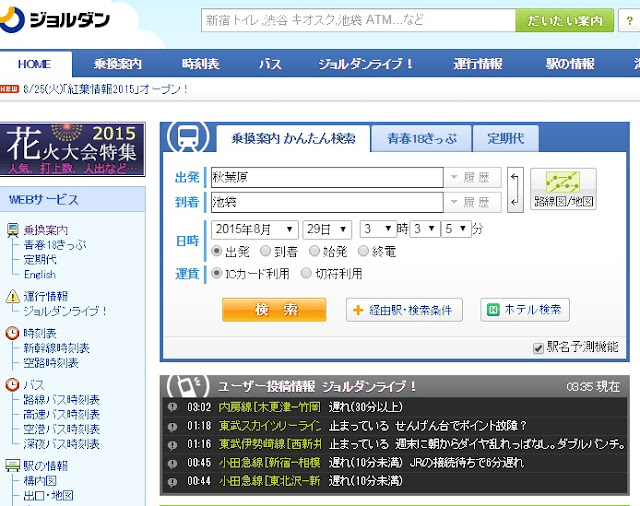
Task: Click the clock icon beside バス
Action: 12,385
